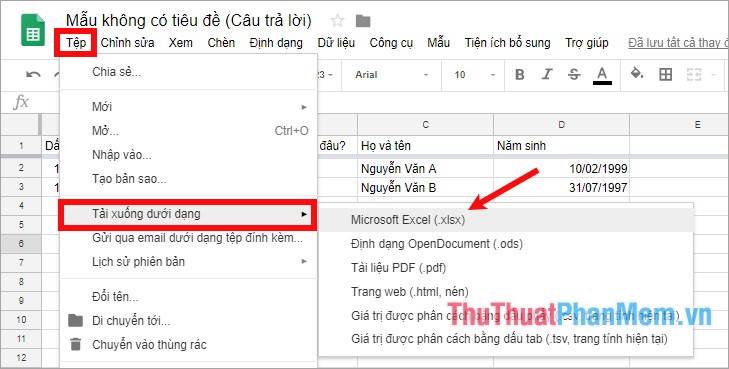Open the Google Sheets home icon
Viewport: 729px width, 369px height.
coord(33,30)
